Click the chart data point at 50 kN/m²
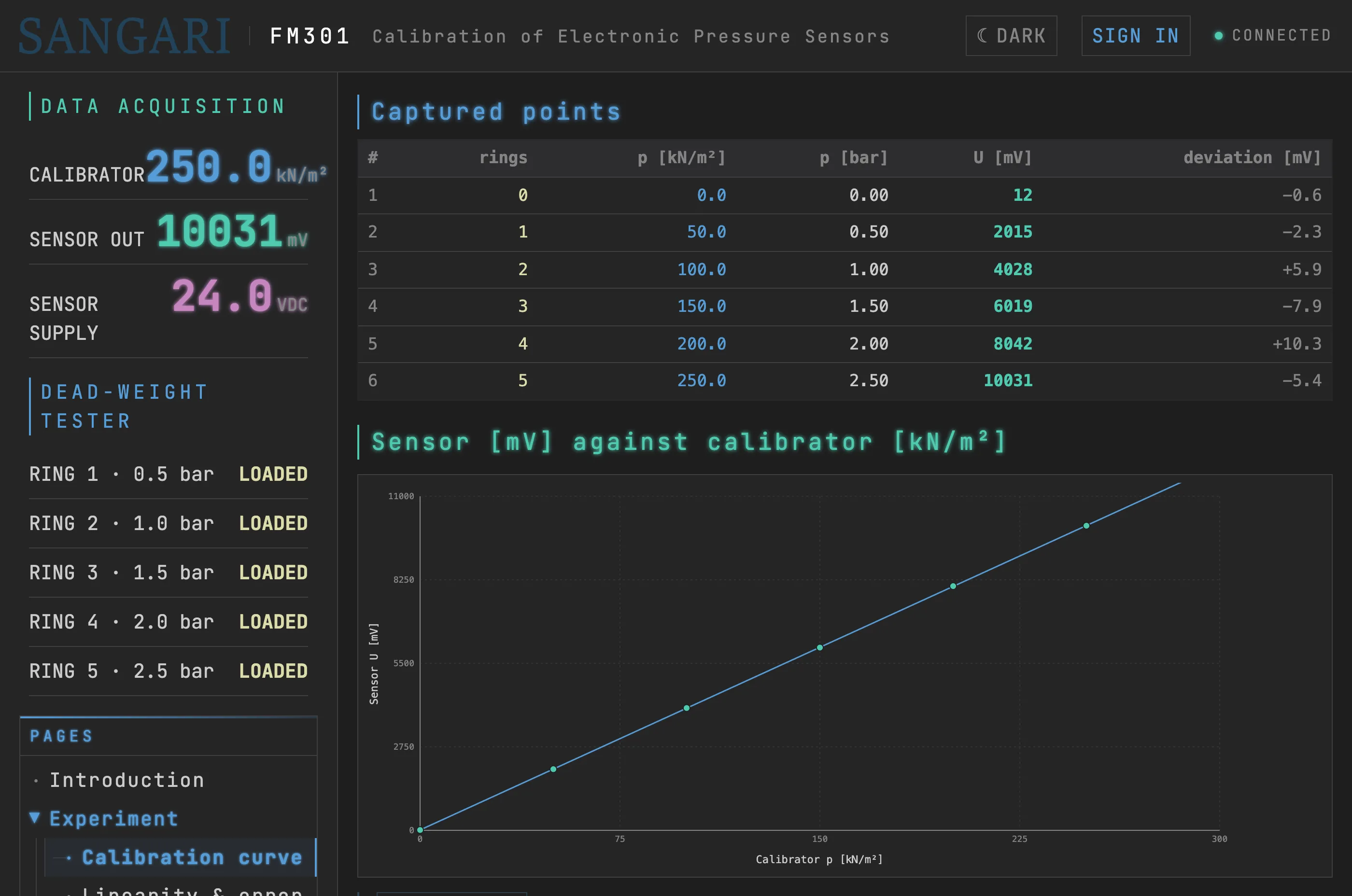The width and height of the screenshot is (1352, 896). pos(553,769)
